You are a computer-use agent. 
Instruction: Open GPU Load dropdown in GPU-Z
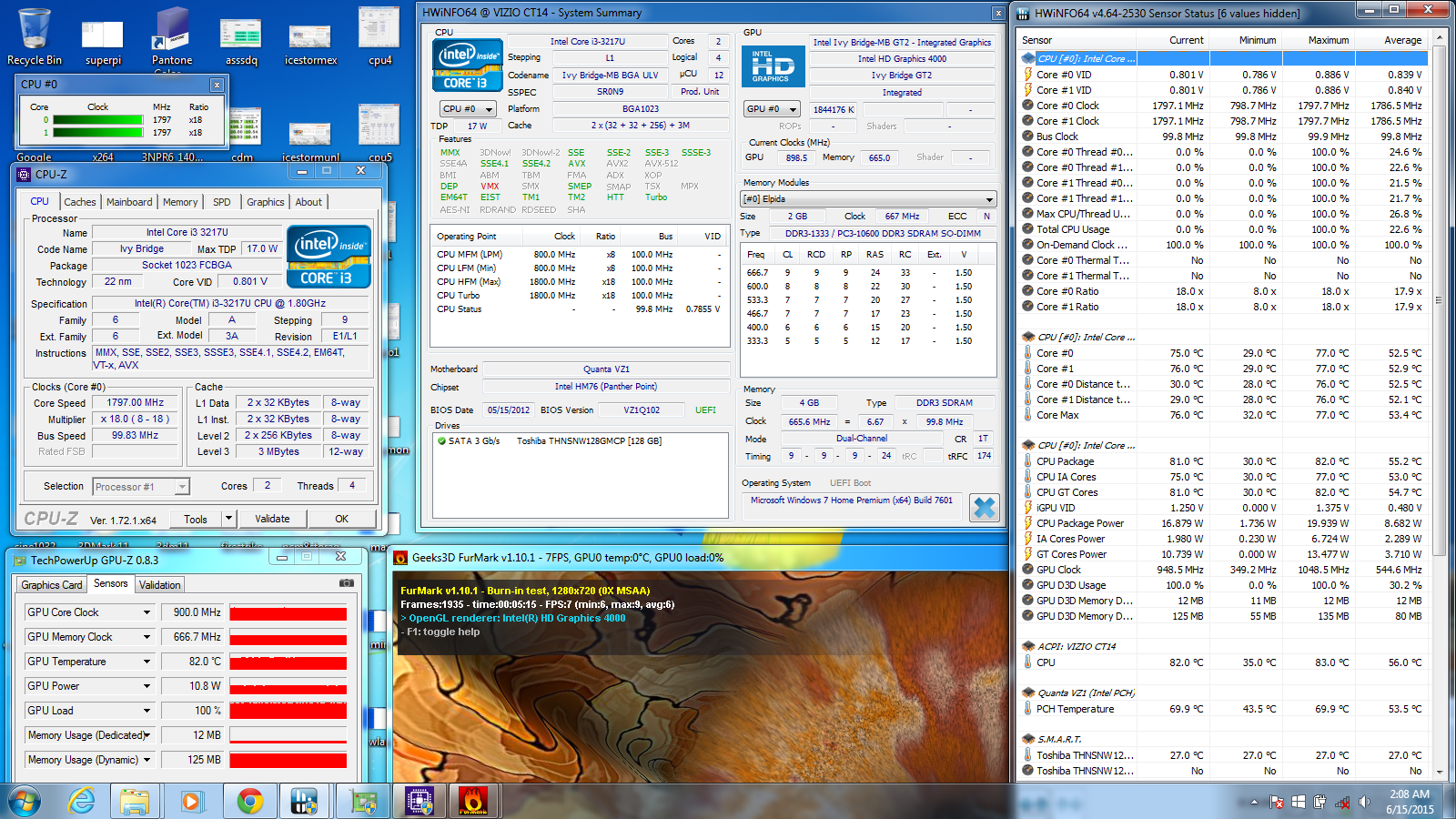(147, 711)
